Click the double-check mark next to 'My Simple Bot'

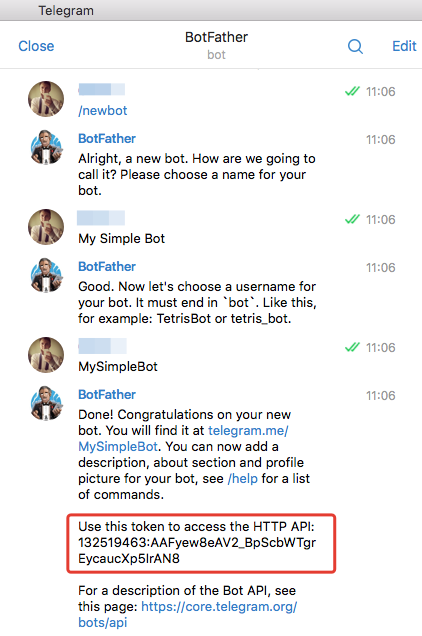352,219
